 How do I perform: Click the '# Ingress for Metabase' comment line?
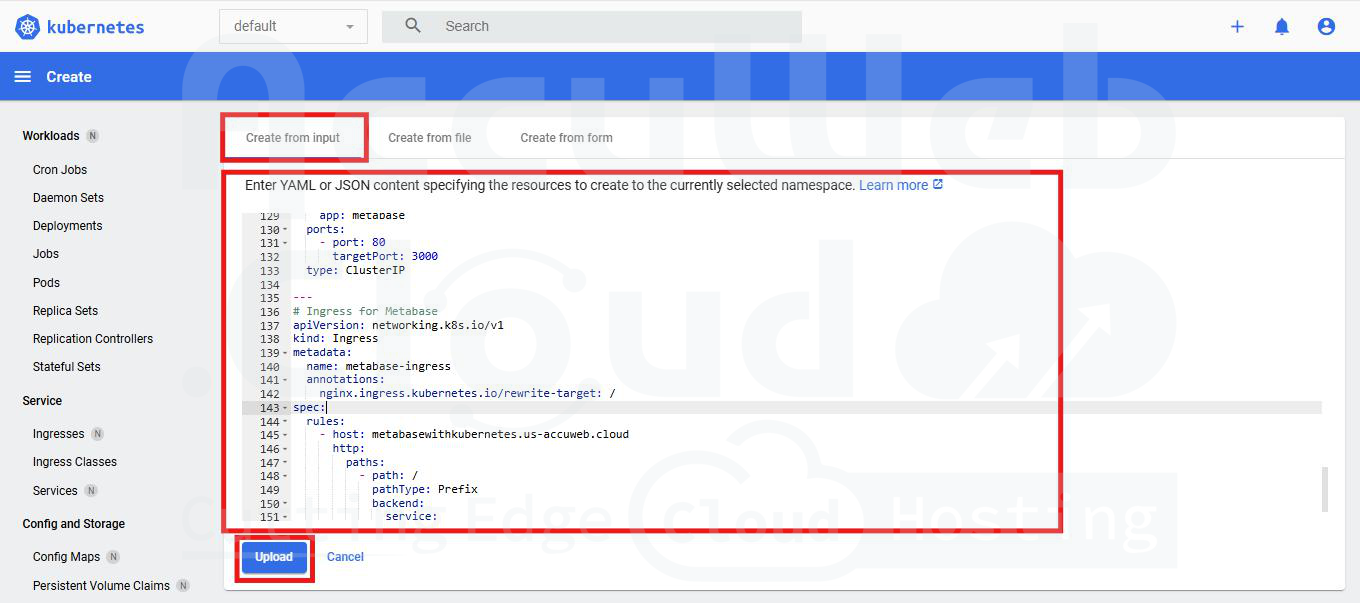coord(365,311)
